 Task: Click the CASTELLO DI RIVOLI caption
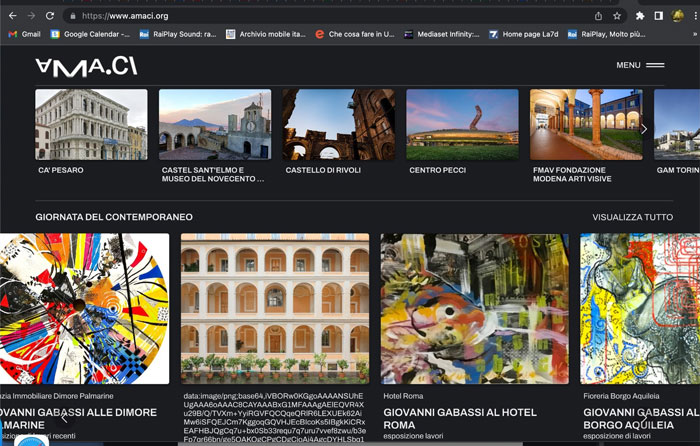pos(323,170)
